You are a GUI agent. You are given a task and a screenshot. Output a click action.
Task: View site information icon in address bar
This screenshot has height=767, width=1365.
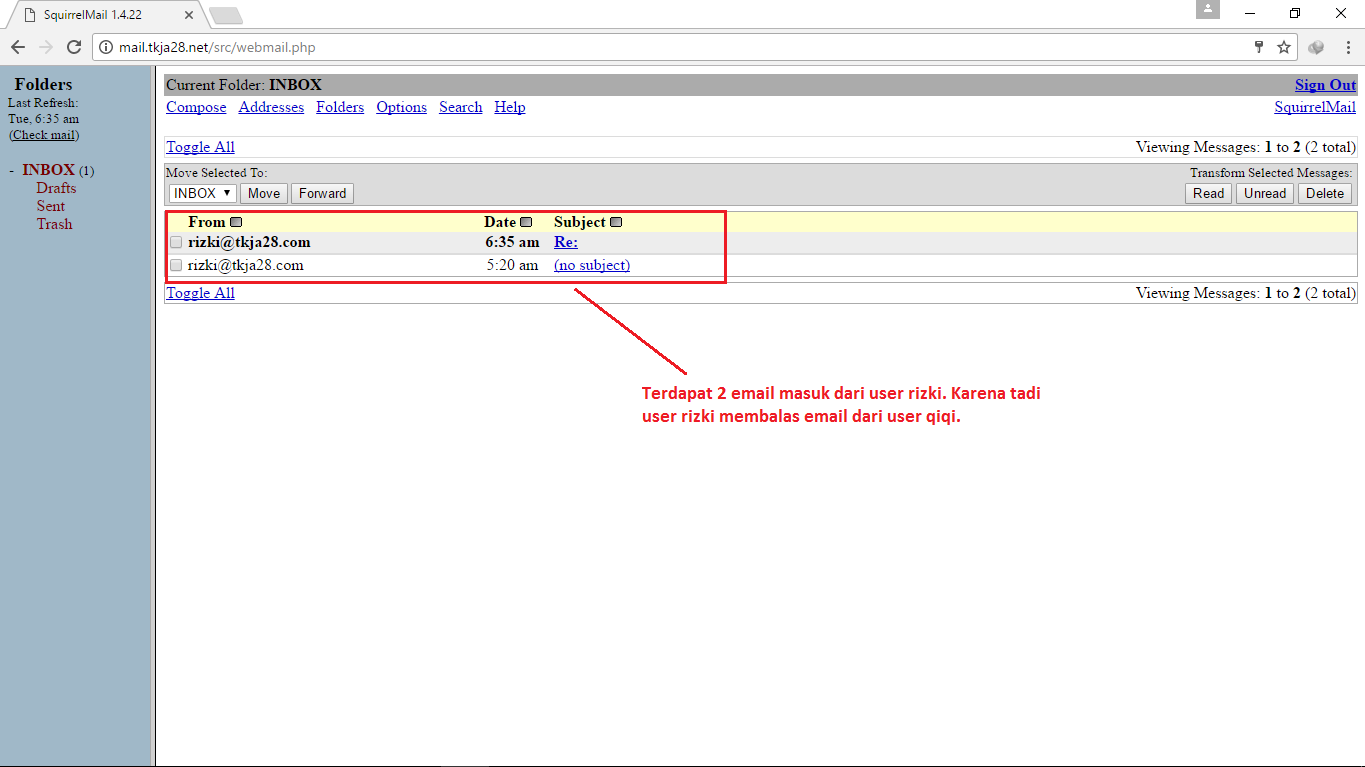point(107,47)
